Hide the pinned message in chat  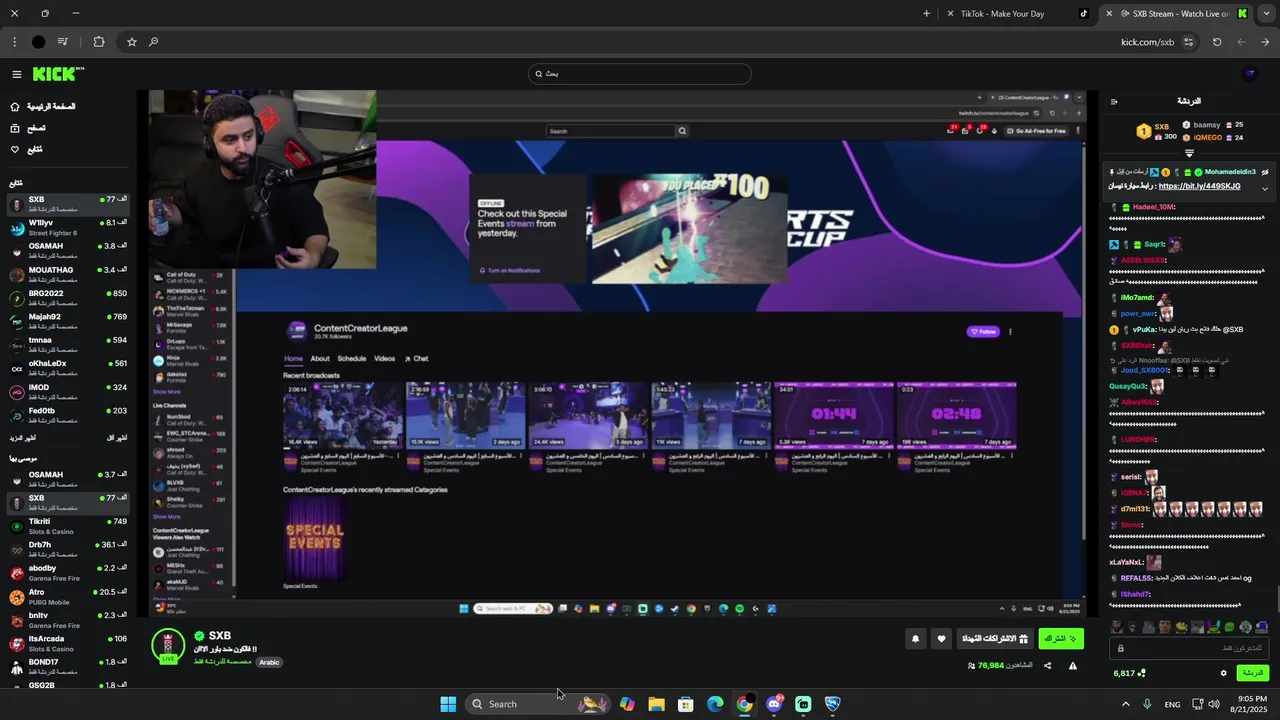coord(1265,172)
